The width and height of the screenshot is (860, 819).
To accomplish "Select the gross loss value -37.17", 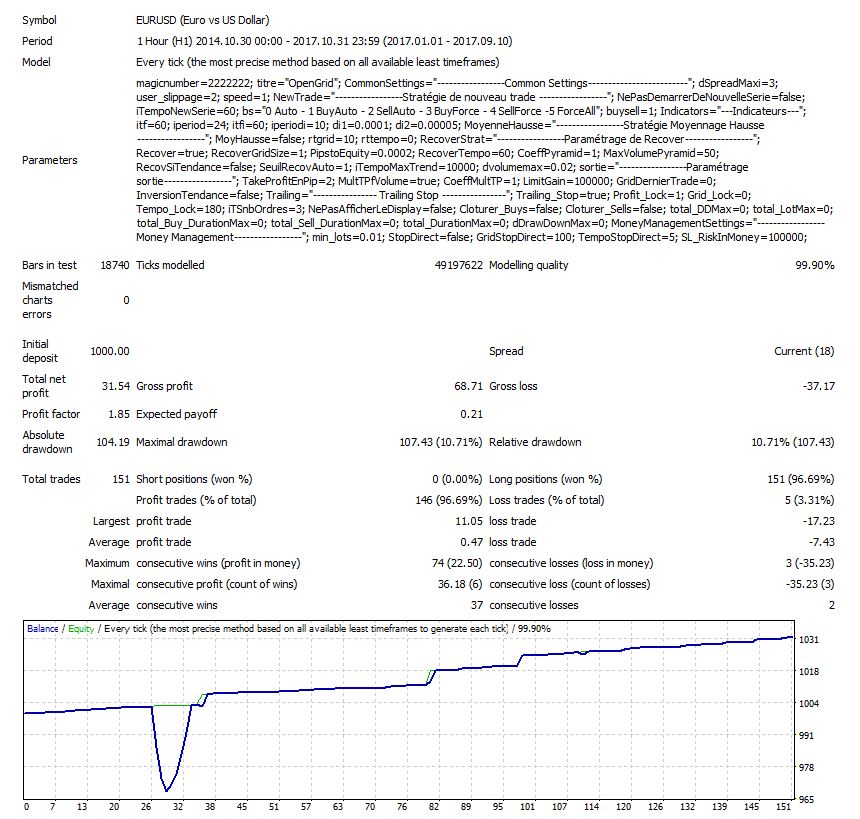I will (x=818, y=386).
